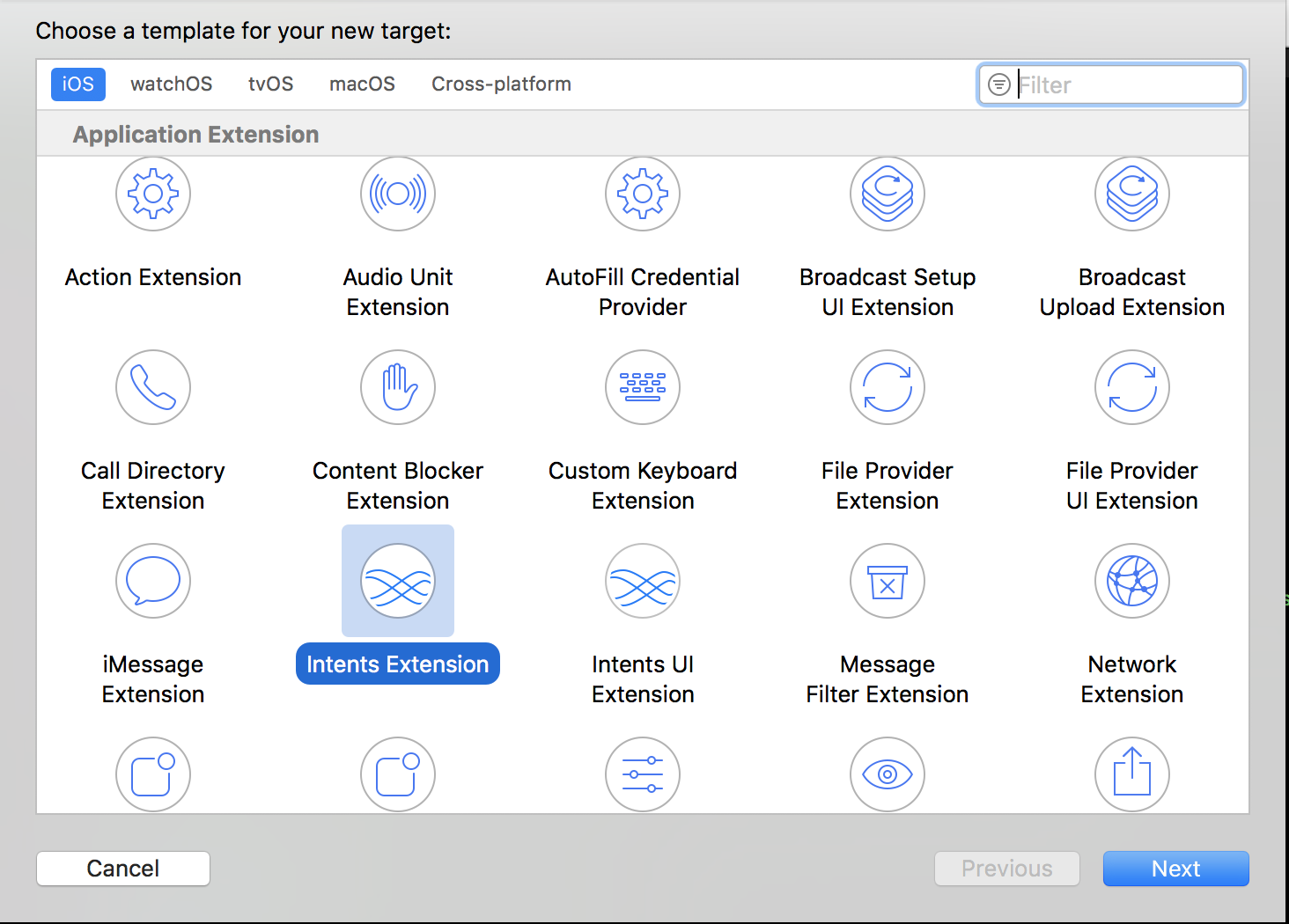Click Broadcast Setup UI Extension label
Viewport: 1289px width, 924px height.
pyautogui.click(x=888, y=292)
